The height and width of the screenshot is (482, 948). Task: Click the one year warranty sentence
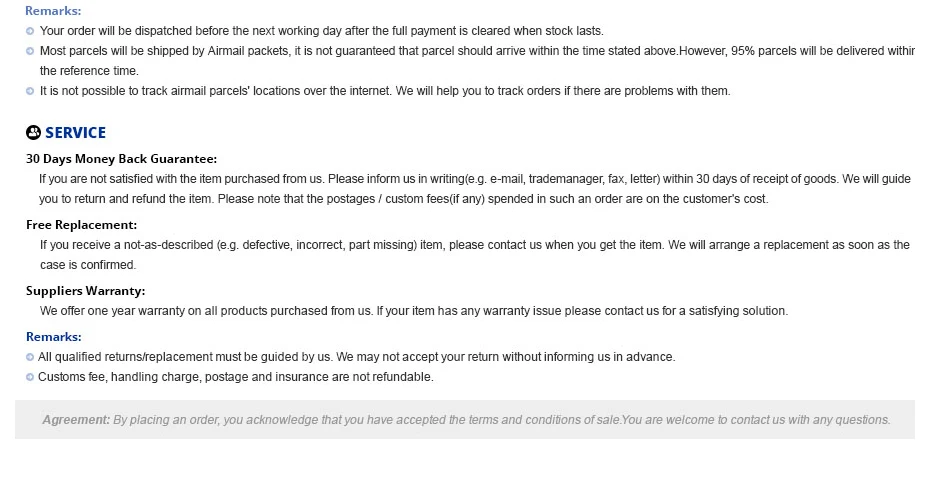tap(414, 311)
